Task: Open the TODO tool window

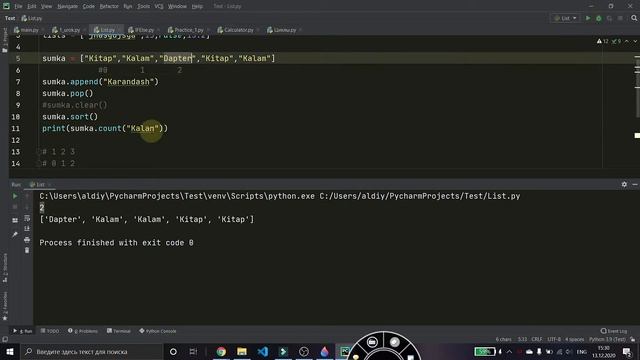Action: 50,331
